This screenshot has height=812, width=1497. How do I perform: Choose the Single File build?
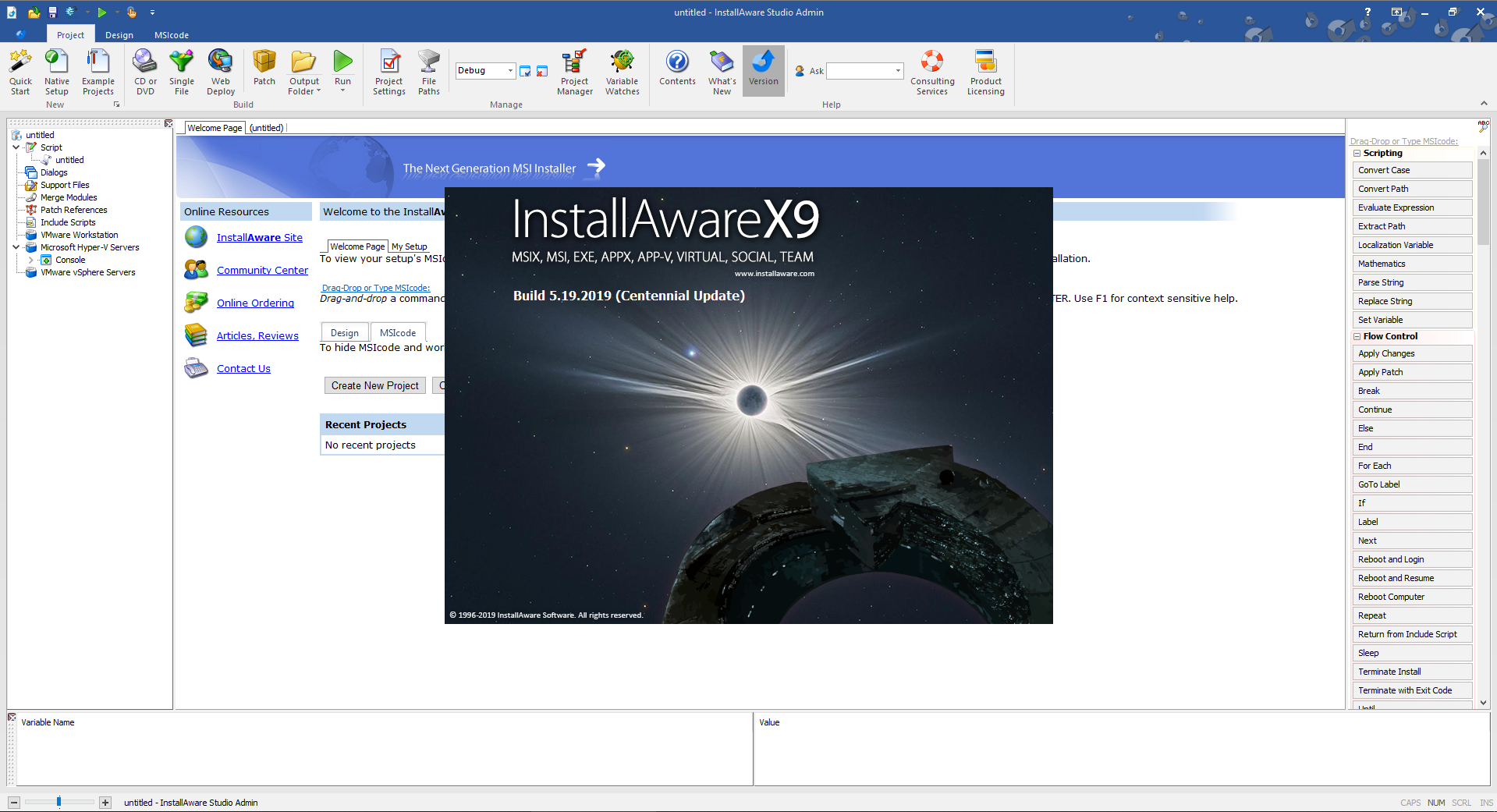pos(182,72)
